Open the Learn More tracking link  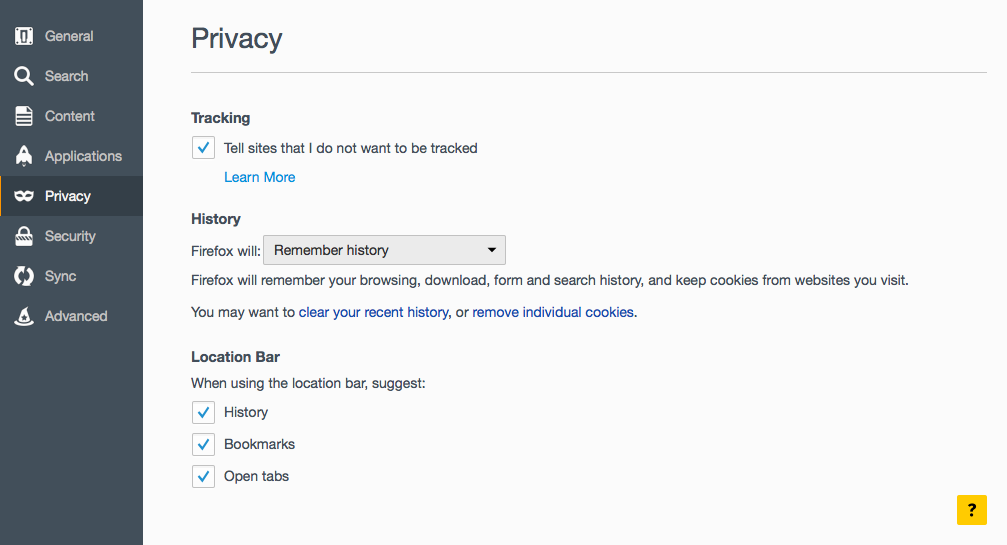pyautogui.click(x=259, y=177)
